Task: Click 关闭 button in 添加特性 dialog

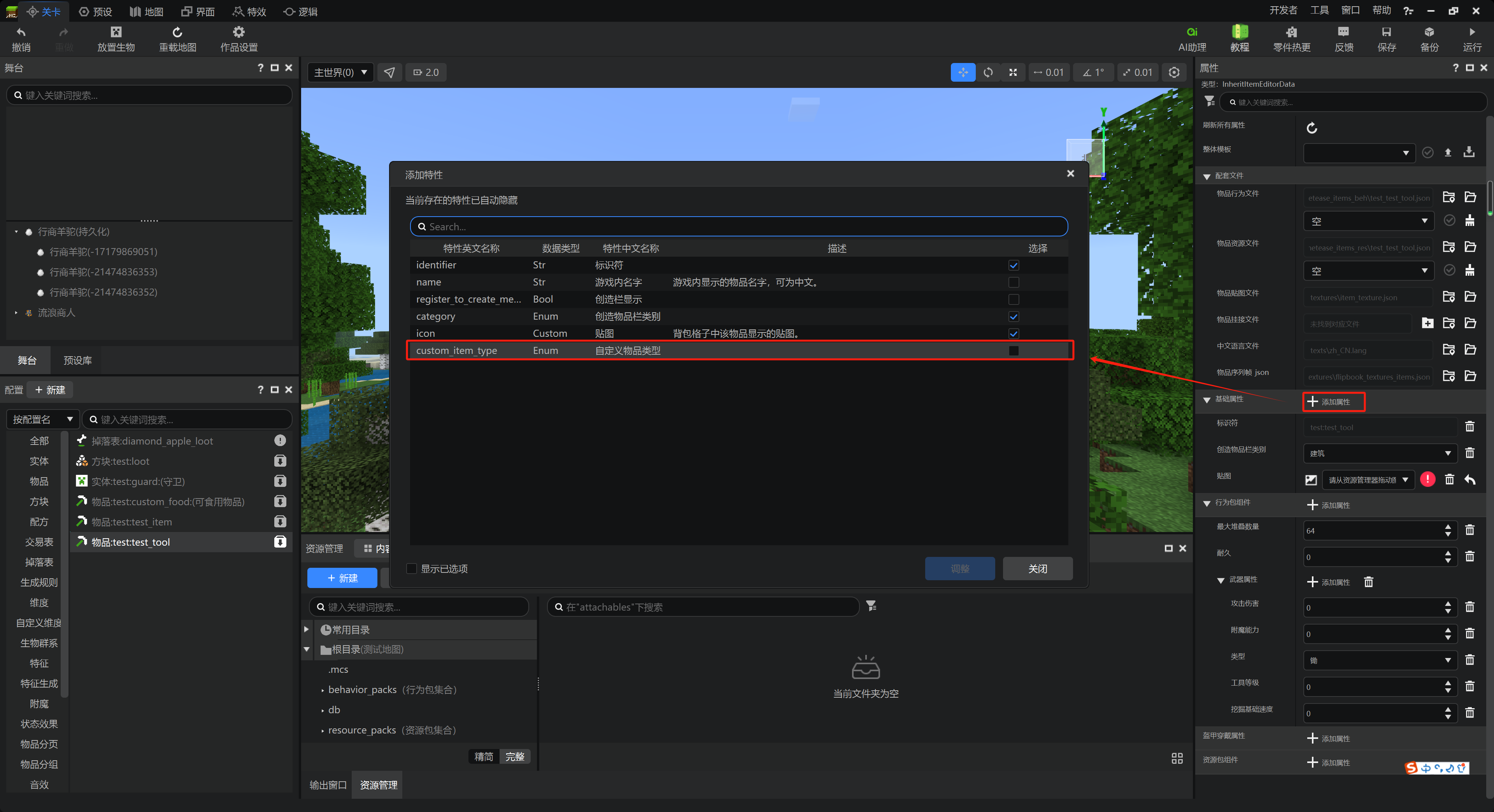Action: click(1038, 569)
